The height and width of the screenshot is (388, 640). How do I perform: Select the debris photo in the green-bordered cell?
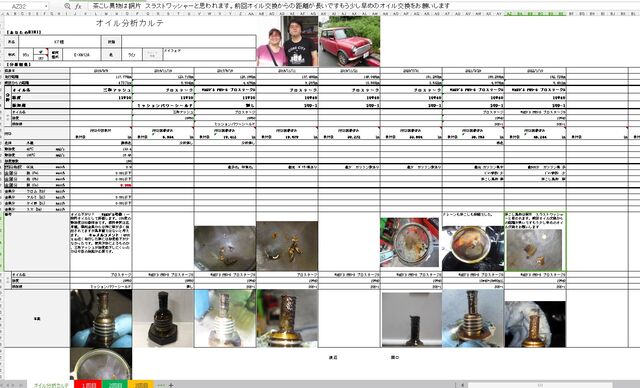[534, 250]
